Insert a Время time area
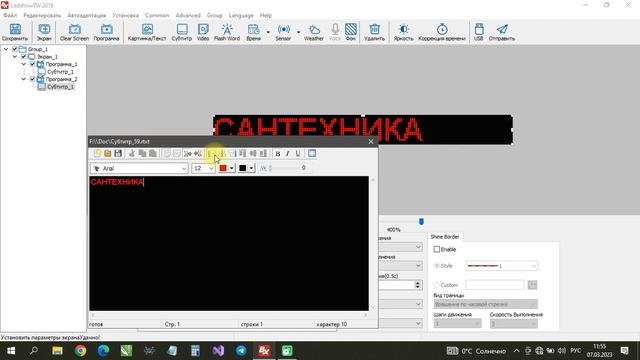Viewport: 640px width, 360px height. 253,32
